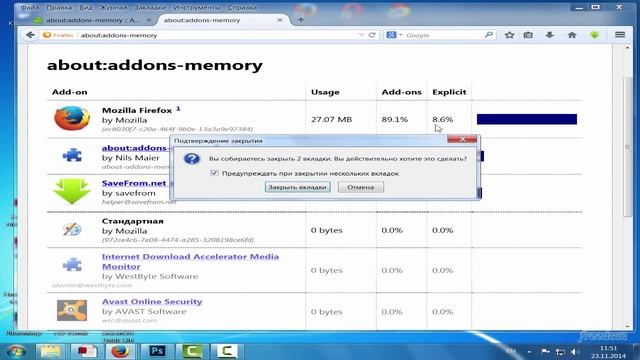Toggle the warn when closing multiple tabs checkbox
The image size is (640, 360).
214,173
